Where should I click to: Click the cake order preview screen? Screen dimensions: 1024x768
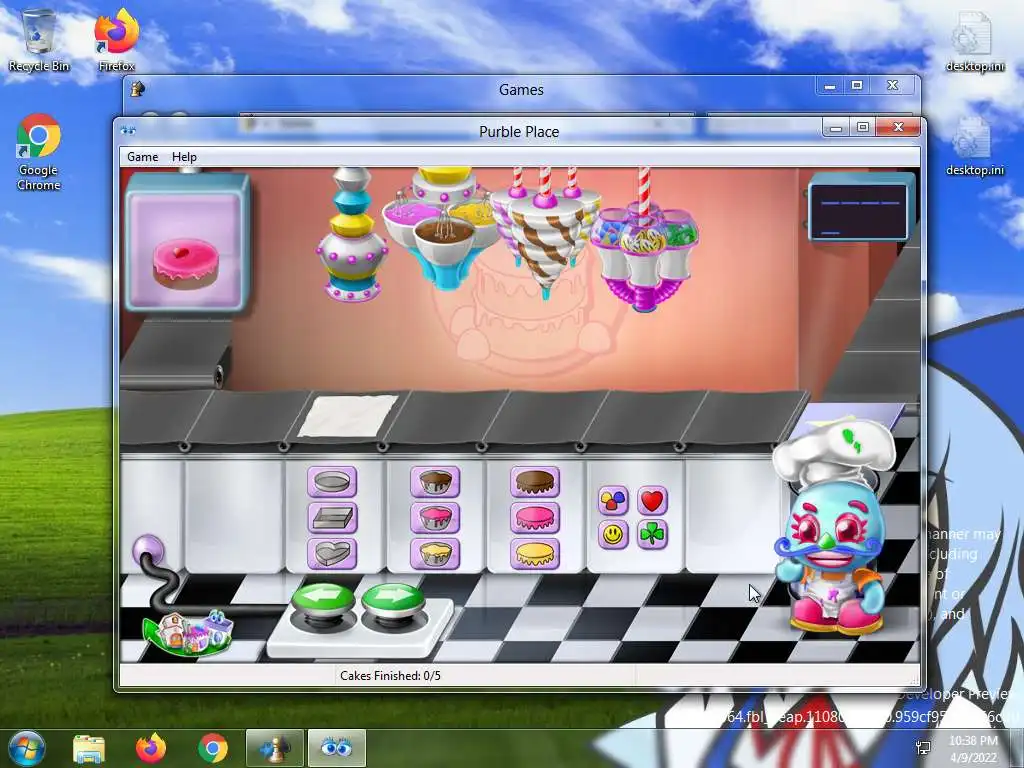click(x=187, y=242)
